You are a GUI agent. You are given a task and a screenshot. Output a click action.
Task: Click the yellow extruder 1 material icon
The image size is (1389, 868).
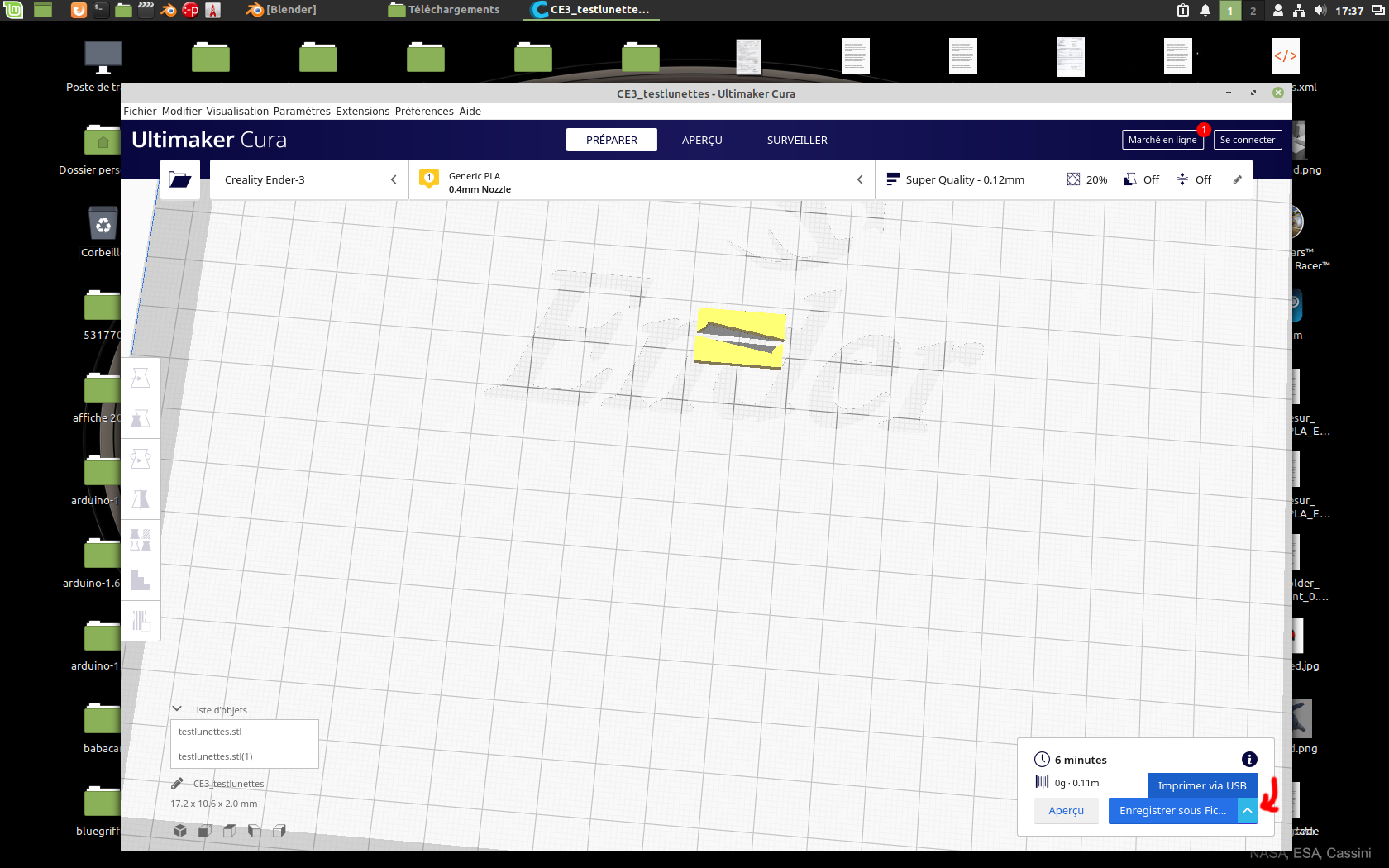[x=429, y=179]
